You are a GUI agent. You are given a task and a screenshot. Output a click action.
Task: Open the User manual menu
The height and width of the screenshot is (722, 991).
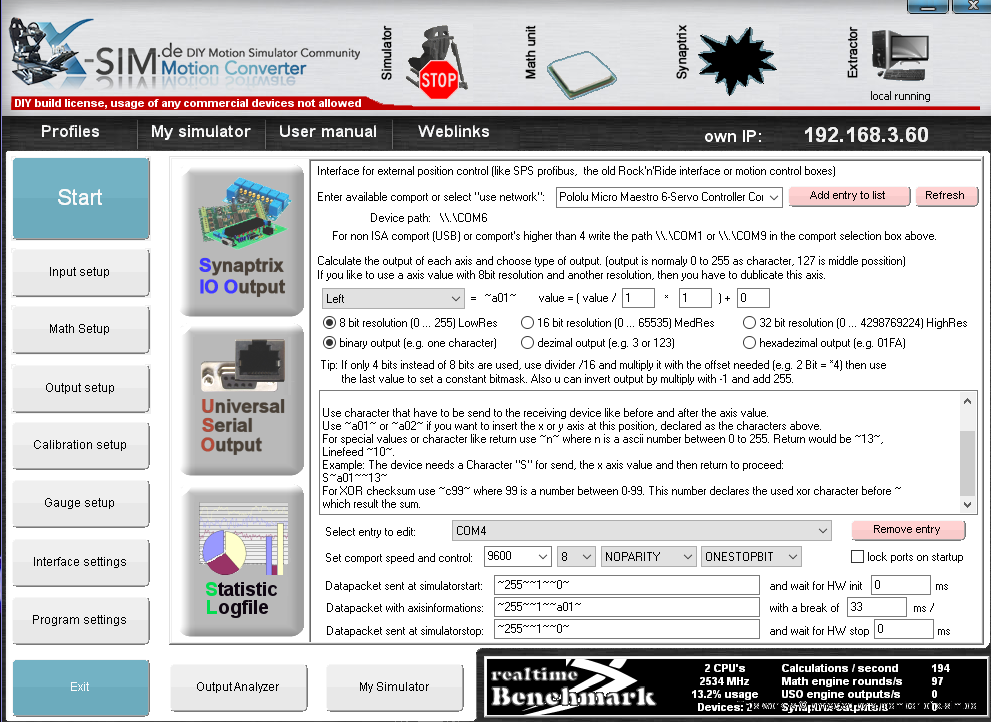click(328, 132)
